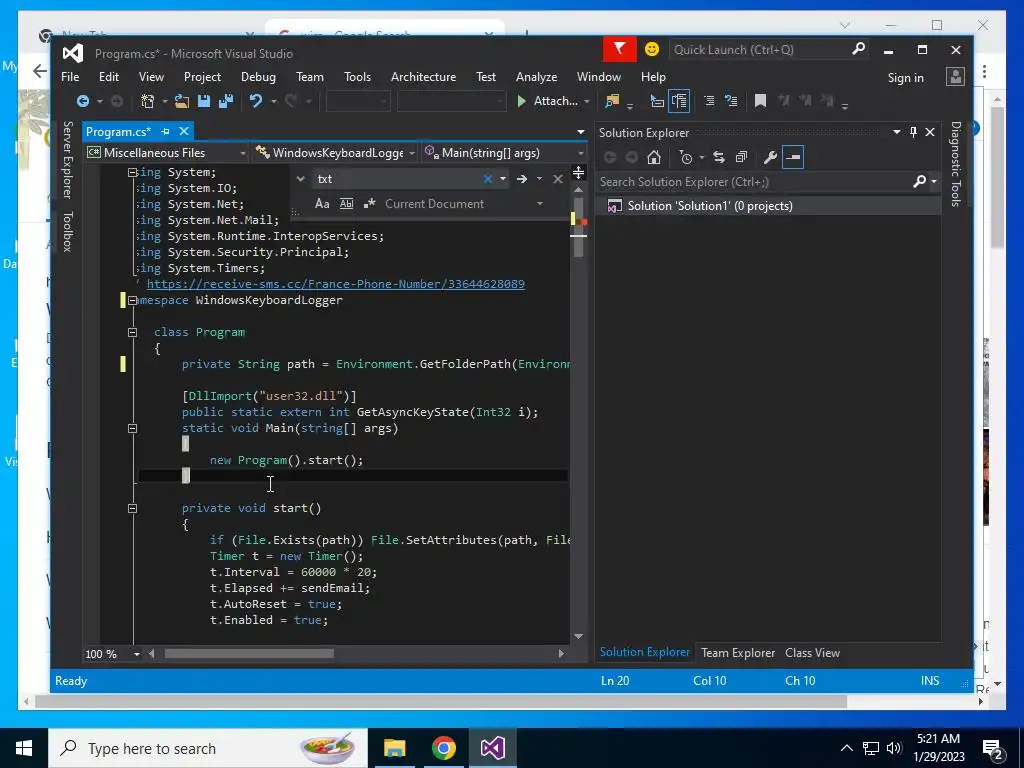
Task: Collapse the class Program code block
Action: (x=133, y=332)
